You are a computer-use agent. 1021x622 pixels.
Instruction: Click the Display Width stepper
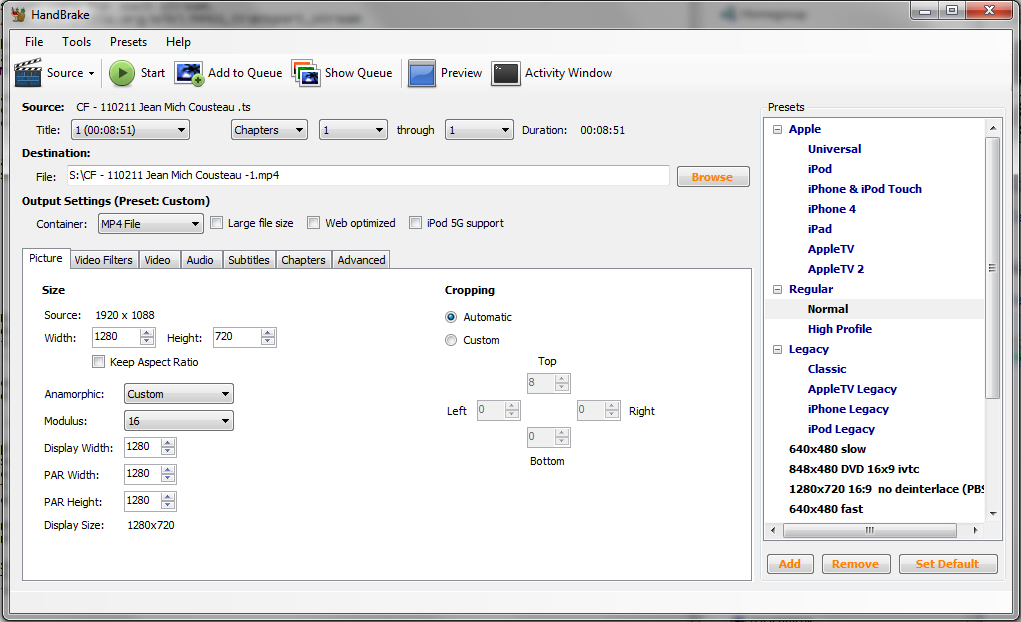(x=168, y=447)
